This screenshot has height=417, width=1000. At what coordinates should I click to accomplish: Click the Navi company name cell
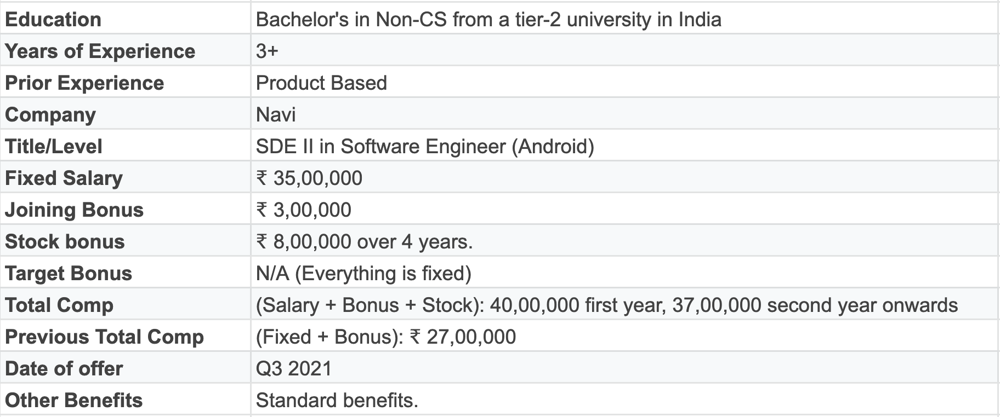pos(276,115)
